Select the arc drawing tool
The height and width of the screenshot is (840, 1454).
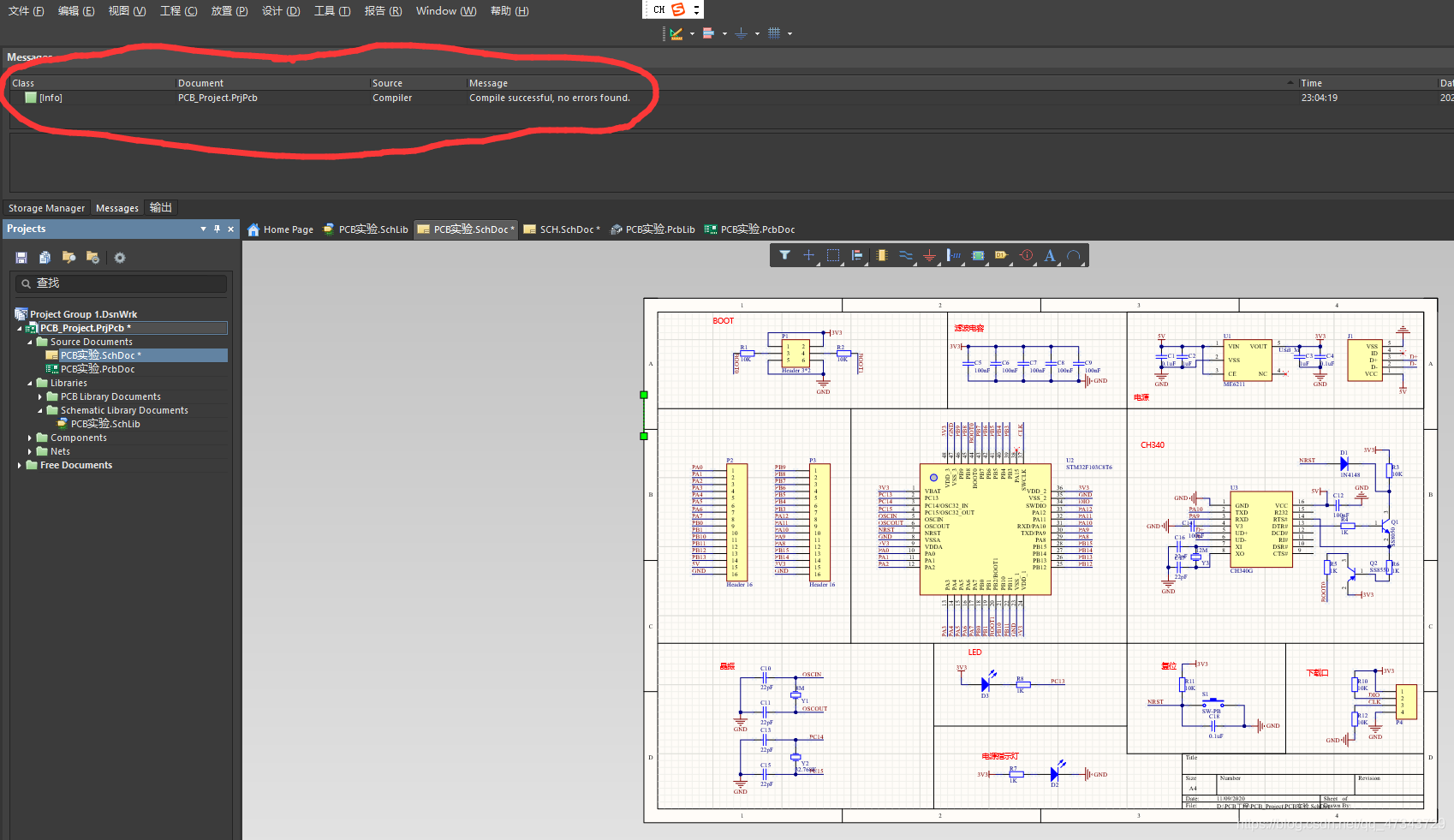click(x=1074, y=255)
